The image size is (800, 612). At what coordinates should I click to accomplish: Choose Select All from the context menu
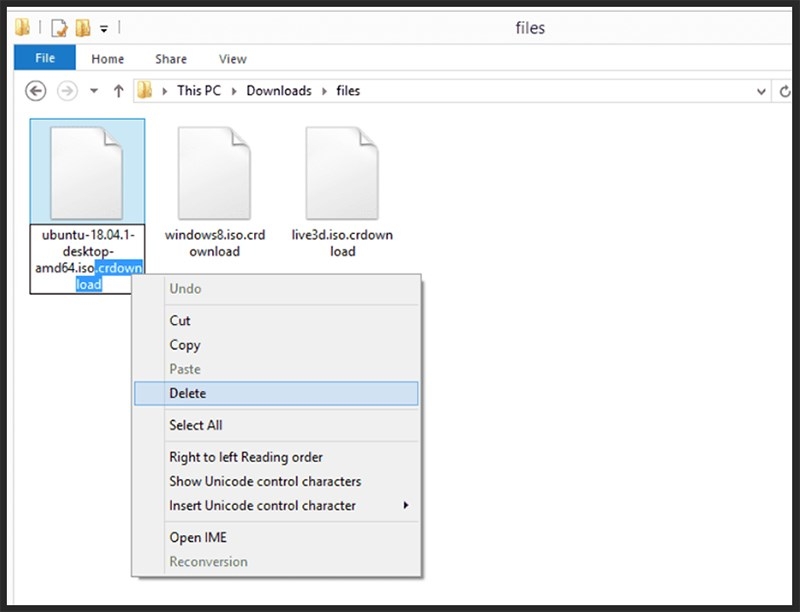276,425
